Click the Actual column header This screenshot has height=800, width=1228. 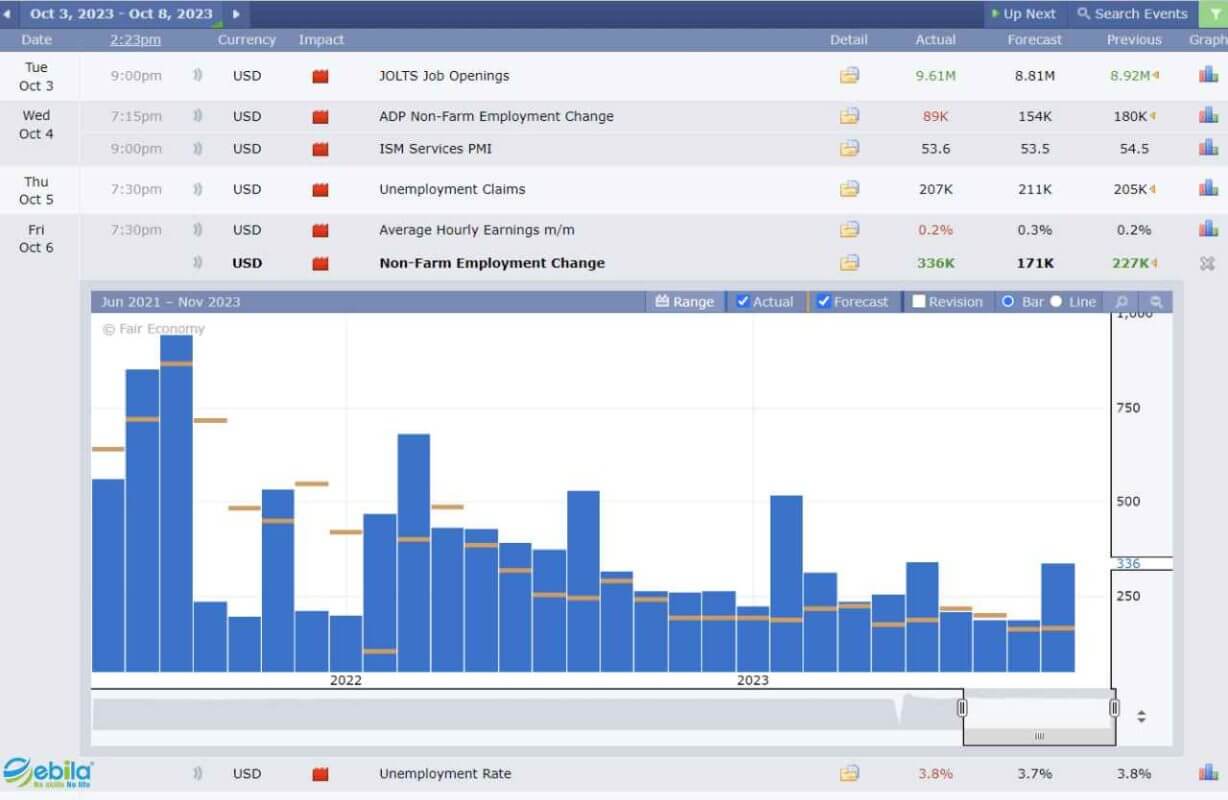coord(935,40)
